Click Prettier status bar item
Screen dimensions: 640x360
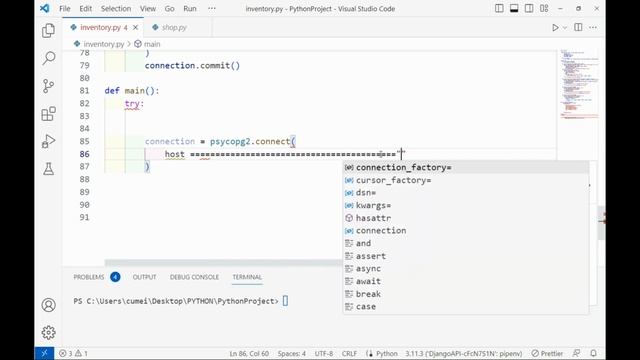click(547, 353)
